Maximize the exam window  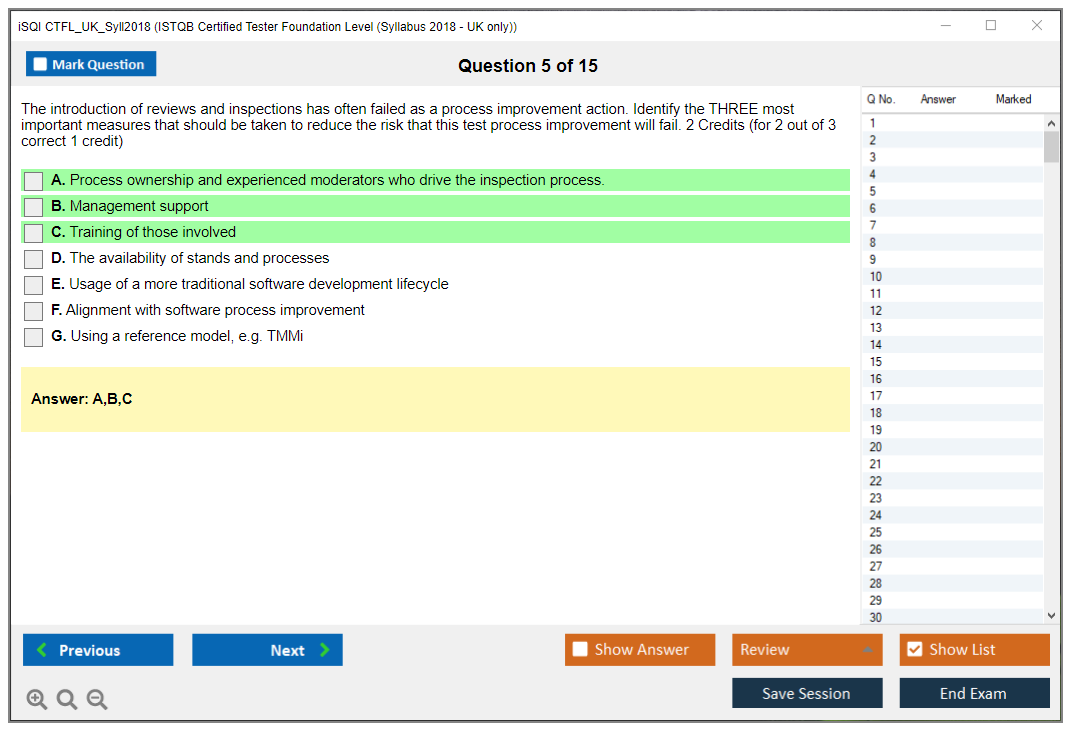tap(991, 26)
